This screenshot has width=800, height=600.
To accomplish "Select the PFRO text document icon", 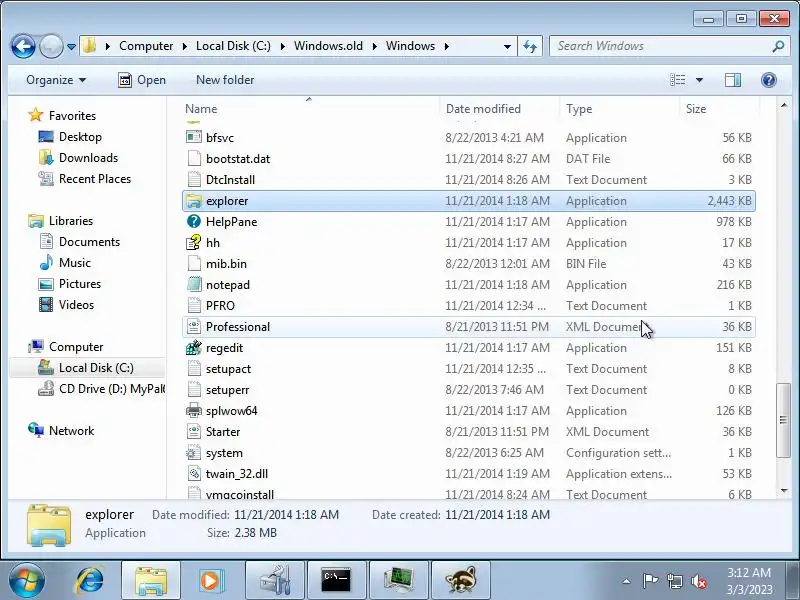I will pos(193,305).
